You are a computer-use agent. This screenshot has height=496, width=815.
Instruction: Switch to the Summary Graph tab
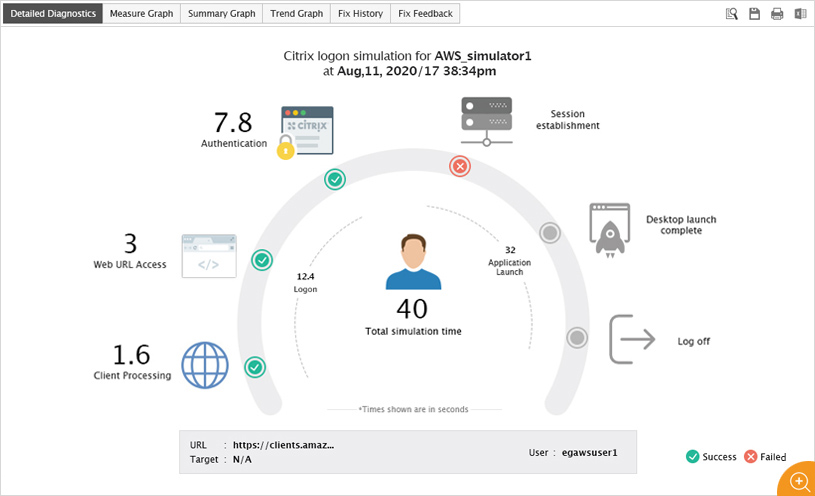pos(221,14)
